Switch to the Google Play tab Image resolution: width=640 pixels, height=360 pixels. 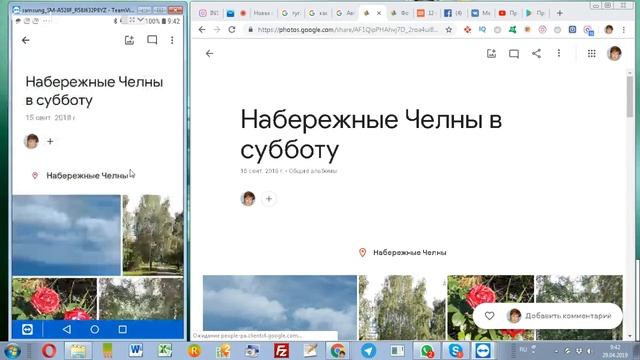[535, 13]
